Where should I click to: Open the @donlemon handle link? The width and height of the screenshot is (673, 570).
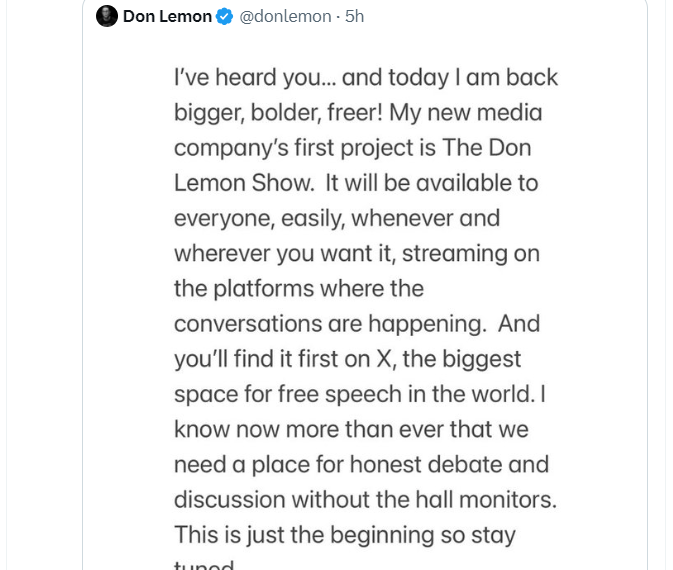tap(285, 17)
